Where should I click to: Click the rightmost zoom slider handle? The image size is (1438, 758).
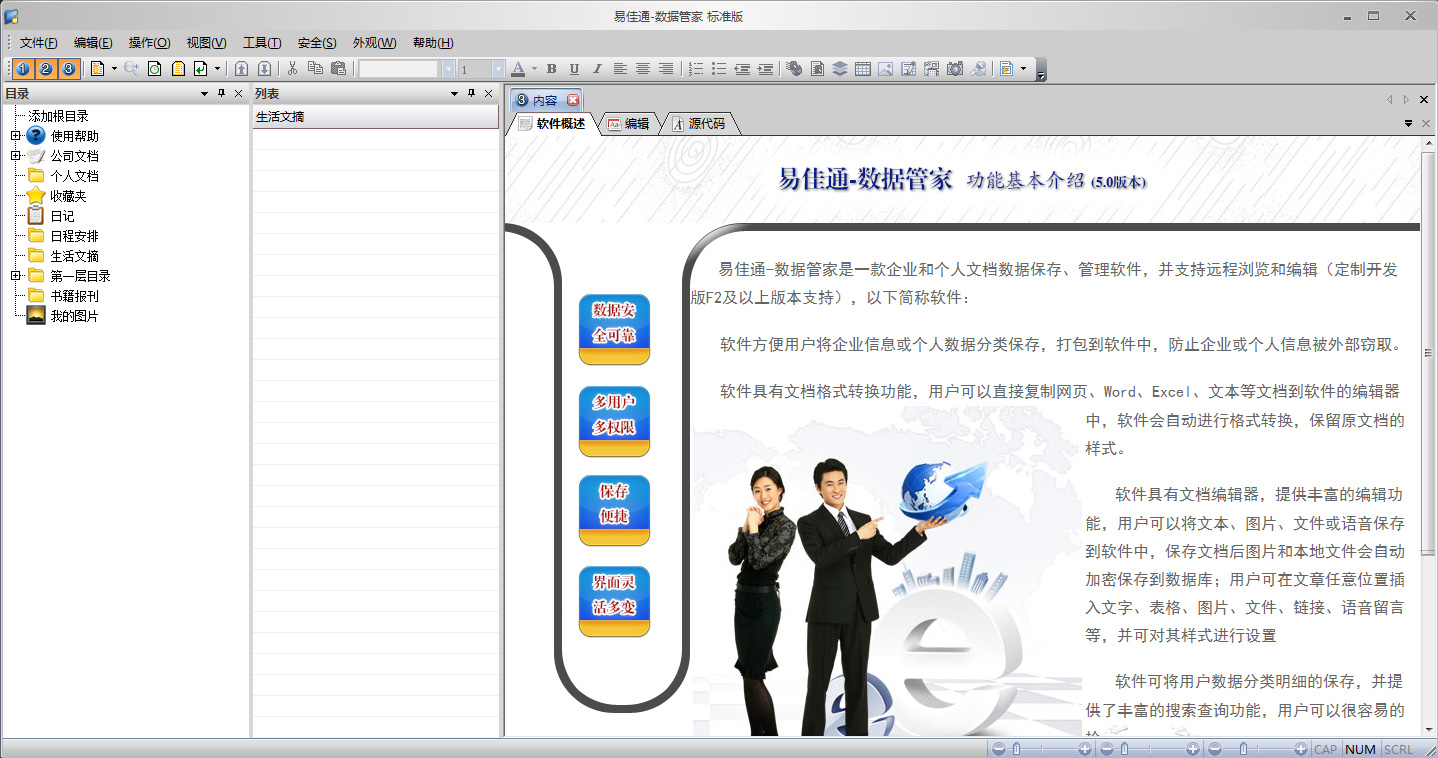[x=1243, y=749]
